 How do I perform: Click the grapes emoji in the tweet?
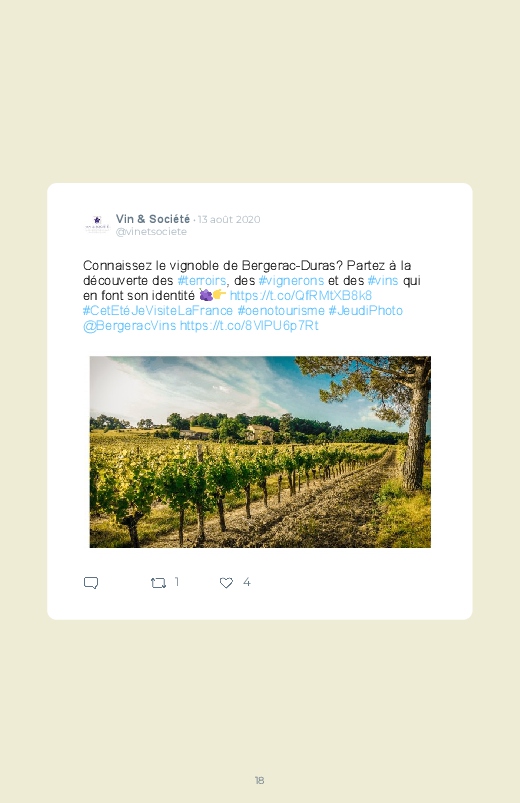click(x=205, y=295)
